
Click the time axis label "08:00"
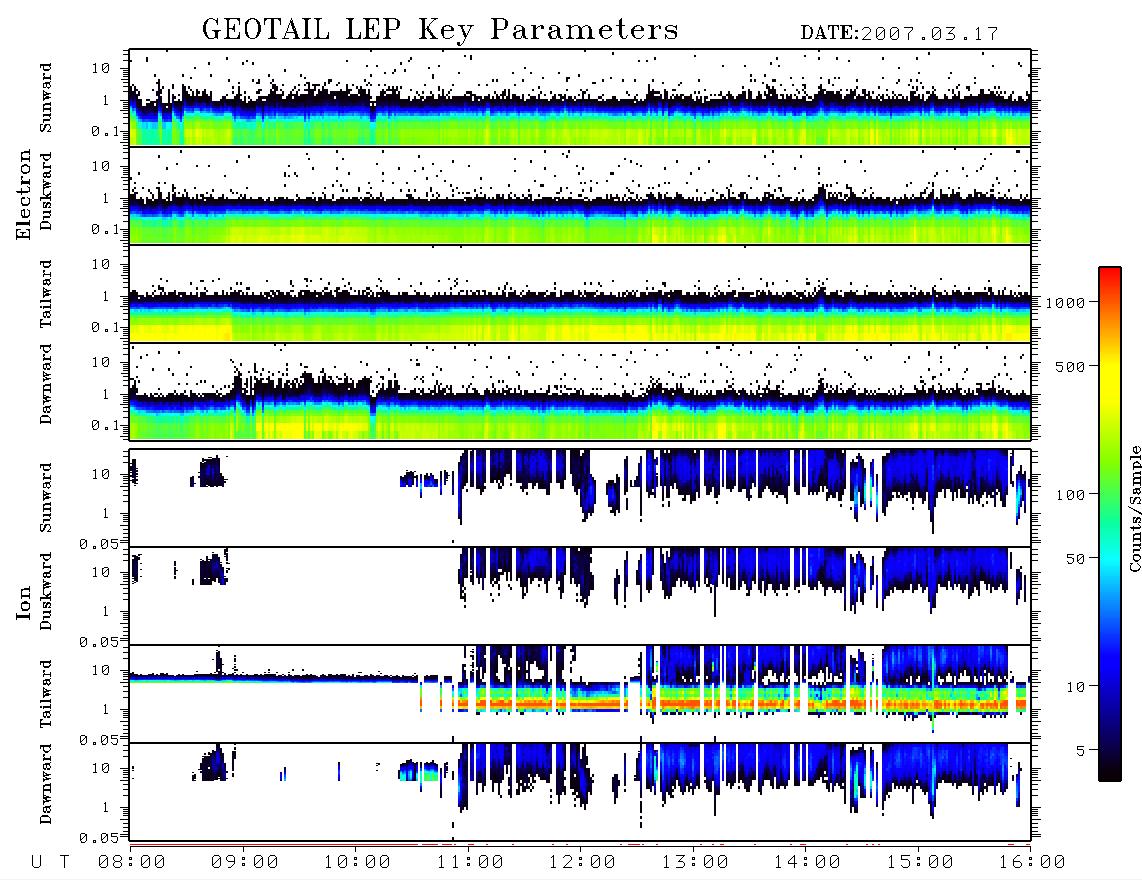(x=132, y=862)
